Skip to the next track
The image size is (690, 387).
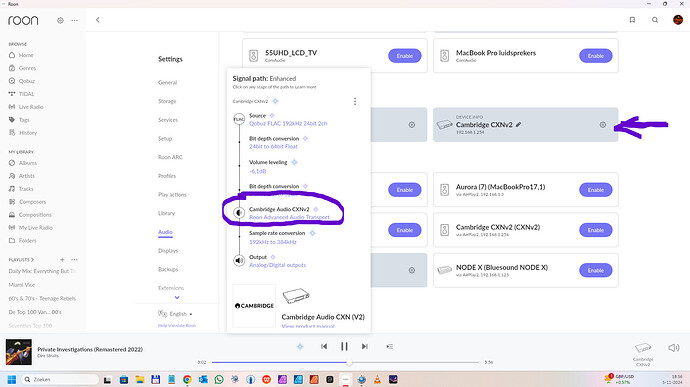click(365, 346)
